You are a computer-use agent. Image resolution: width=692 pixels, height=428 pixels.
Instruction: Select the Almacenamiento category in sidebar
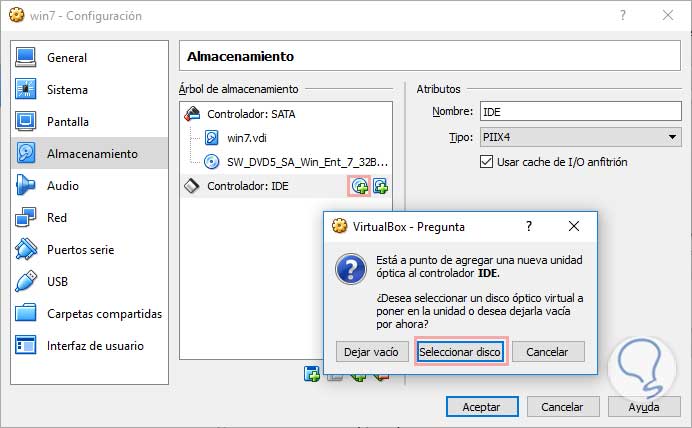pos(89,154)
